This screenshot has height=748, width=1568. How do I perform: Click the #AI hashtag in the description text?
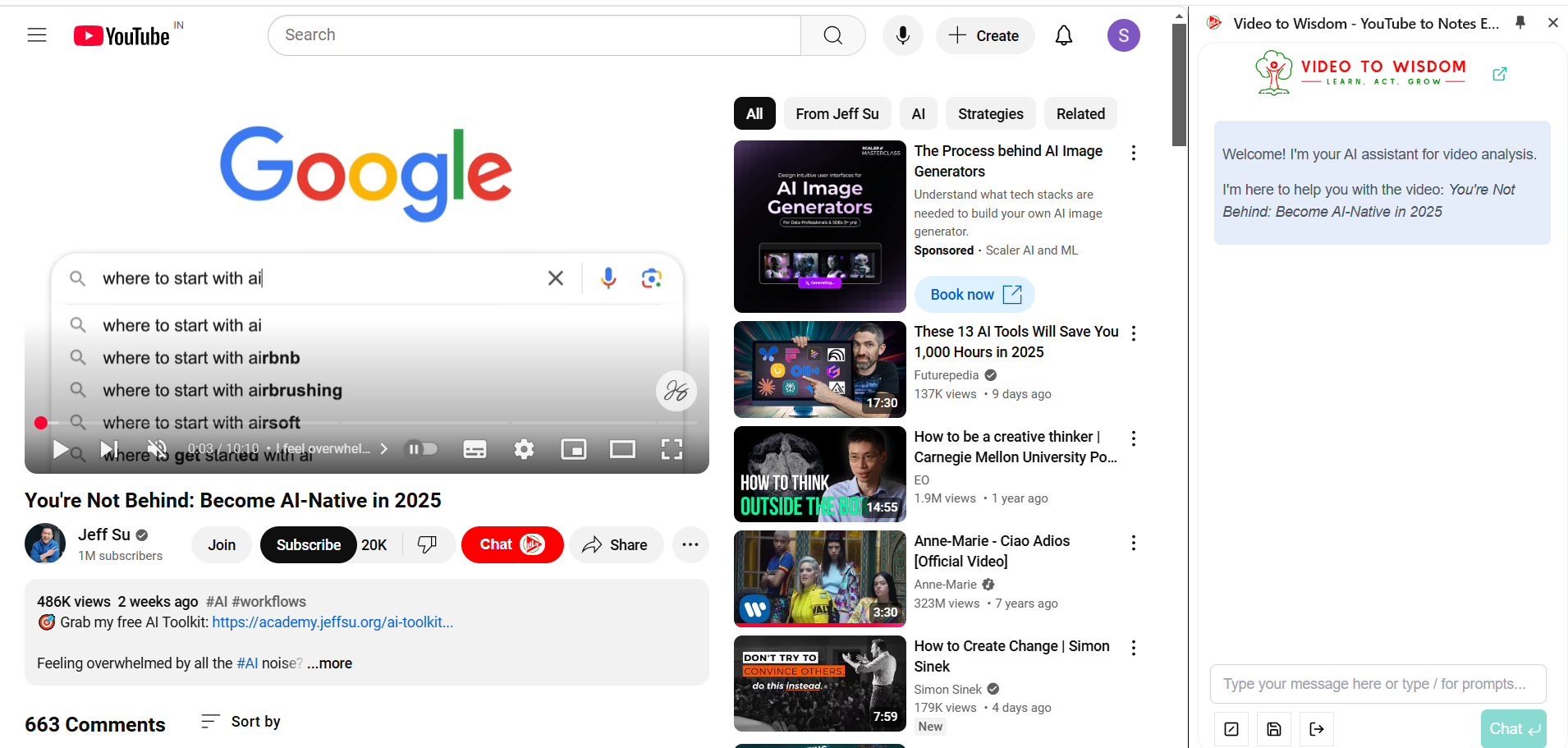coord(247,663)
